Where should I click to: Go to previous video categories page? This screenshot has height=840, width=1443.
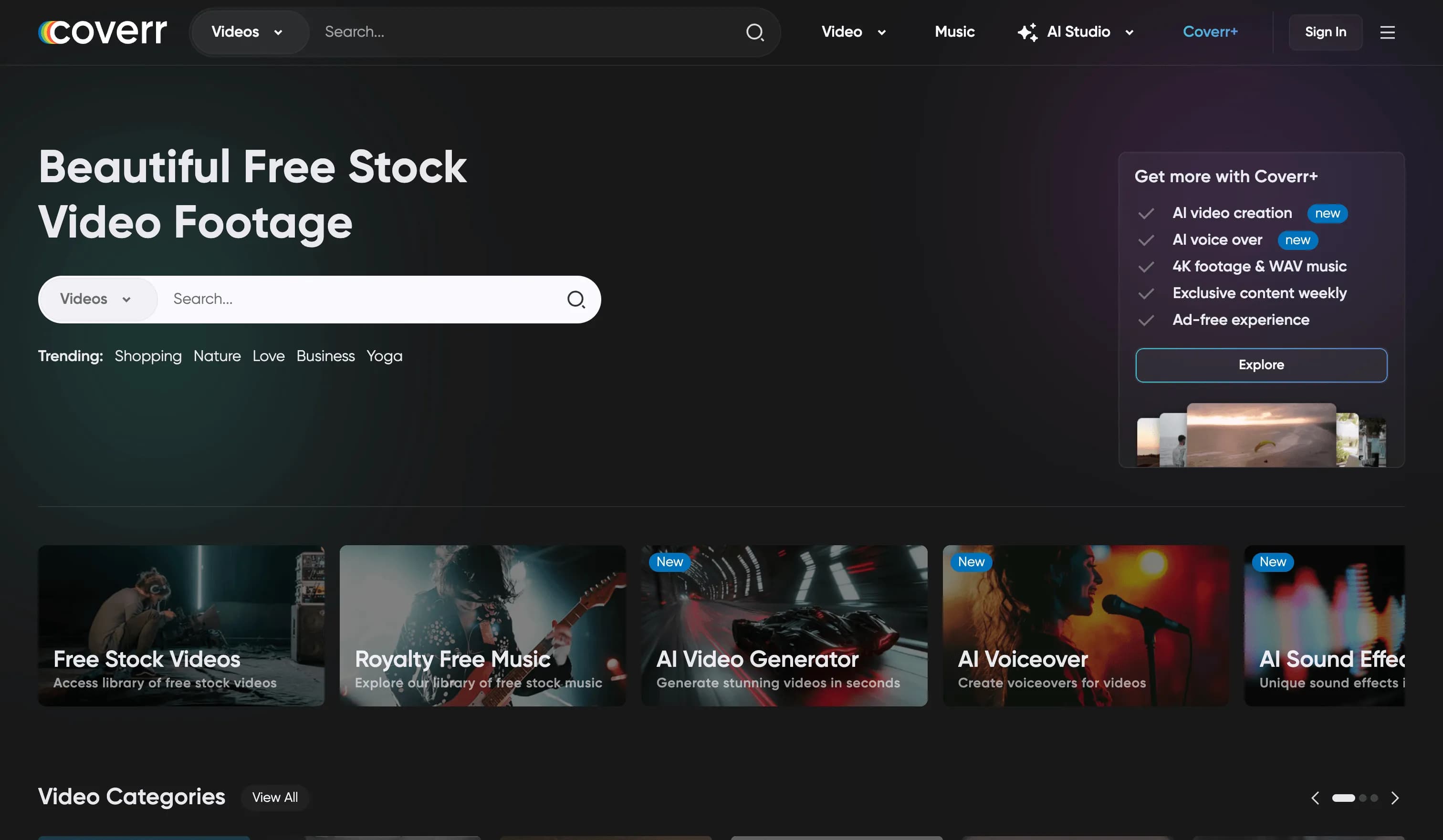pyautogui.click(x=1315, y=798)
